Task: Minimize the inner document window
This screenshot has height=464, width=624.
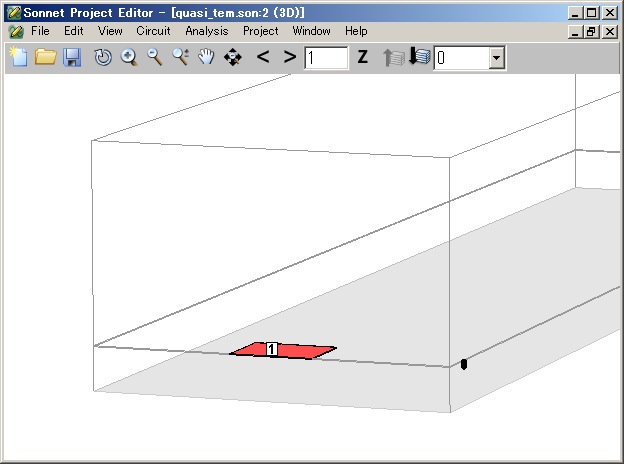Action: (x=575, y=31)
